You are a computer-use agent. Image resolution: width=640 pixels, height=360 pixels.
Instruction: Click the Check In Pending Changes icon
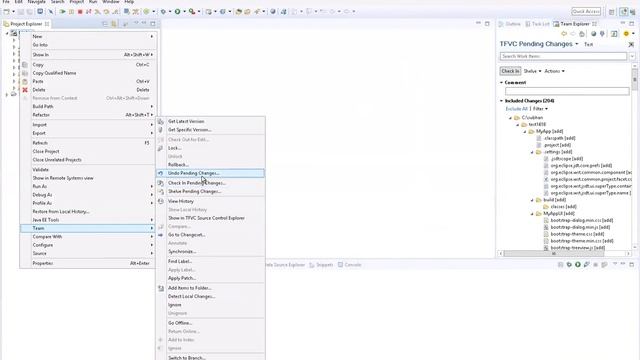click(161, 183)
